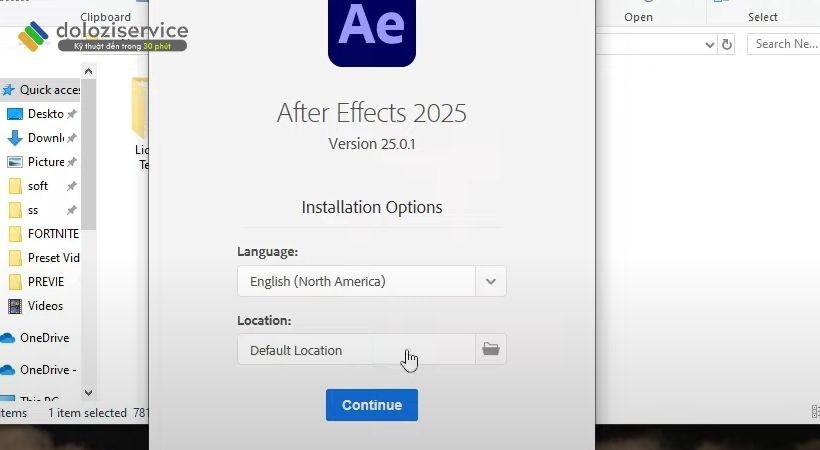This screenshot has height=450, width=820.
Task: Click the Select ribbon group label
Action: (x=762, y=17)
